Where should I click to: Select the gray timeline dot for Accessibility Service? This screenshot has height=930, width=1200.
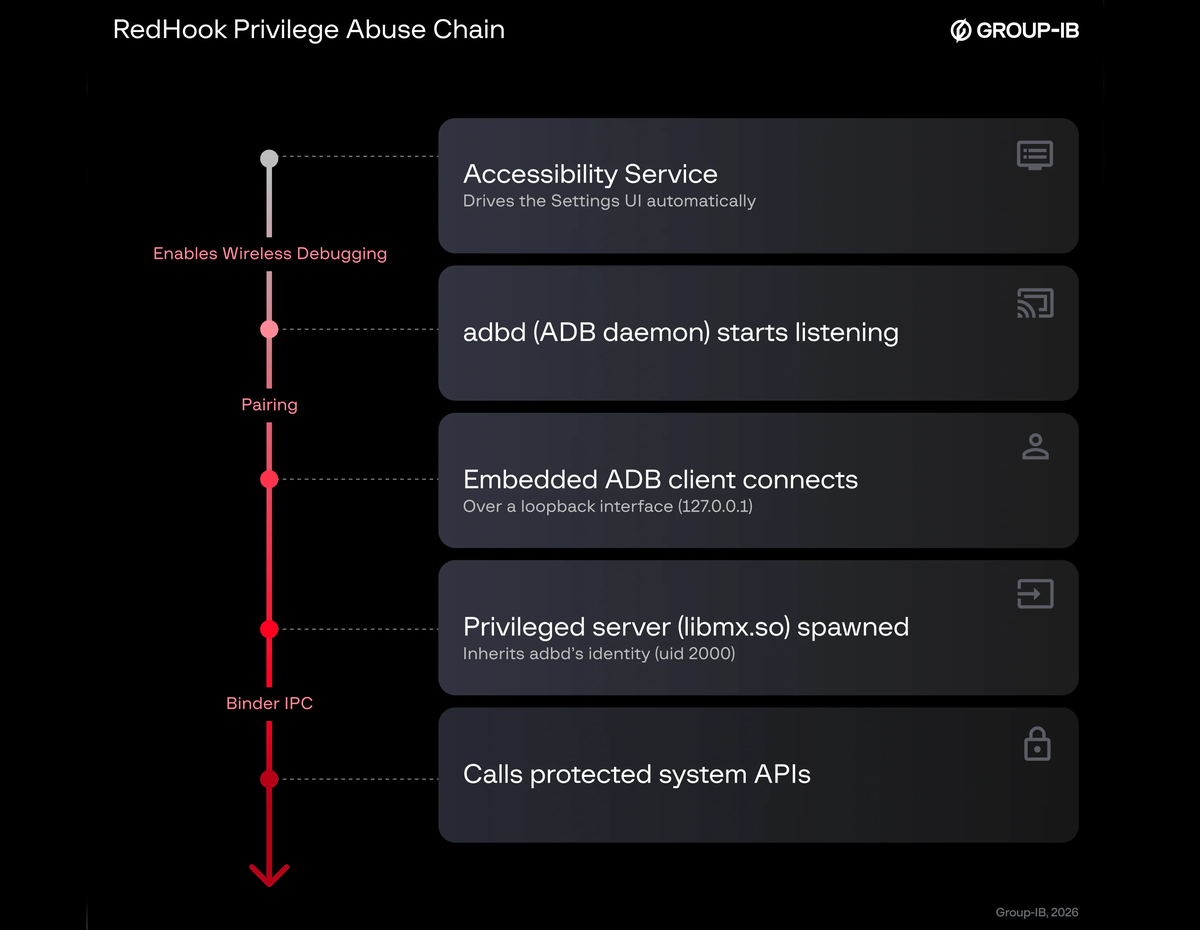[x=269, y=158]
